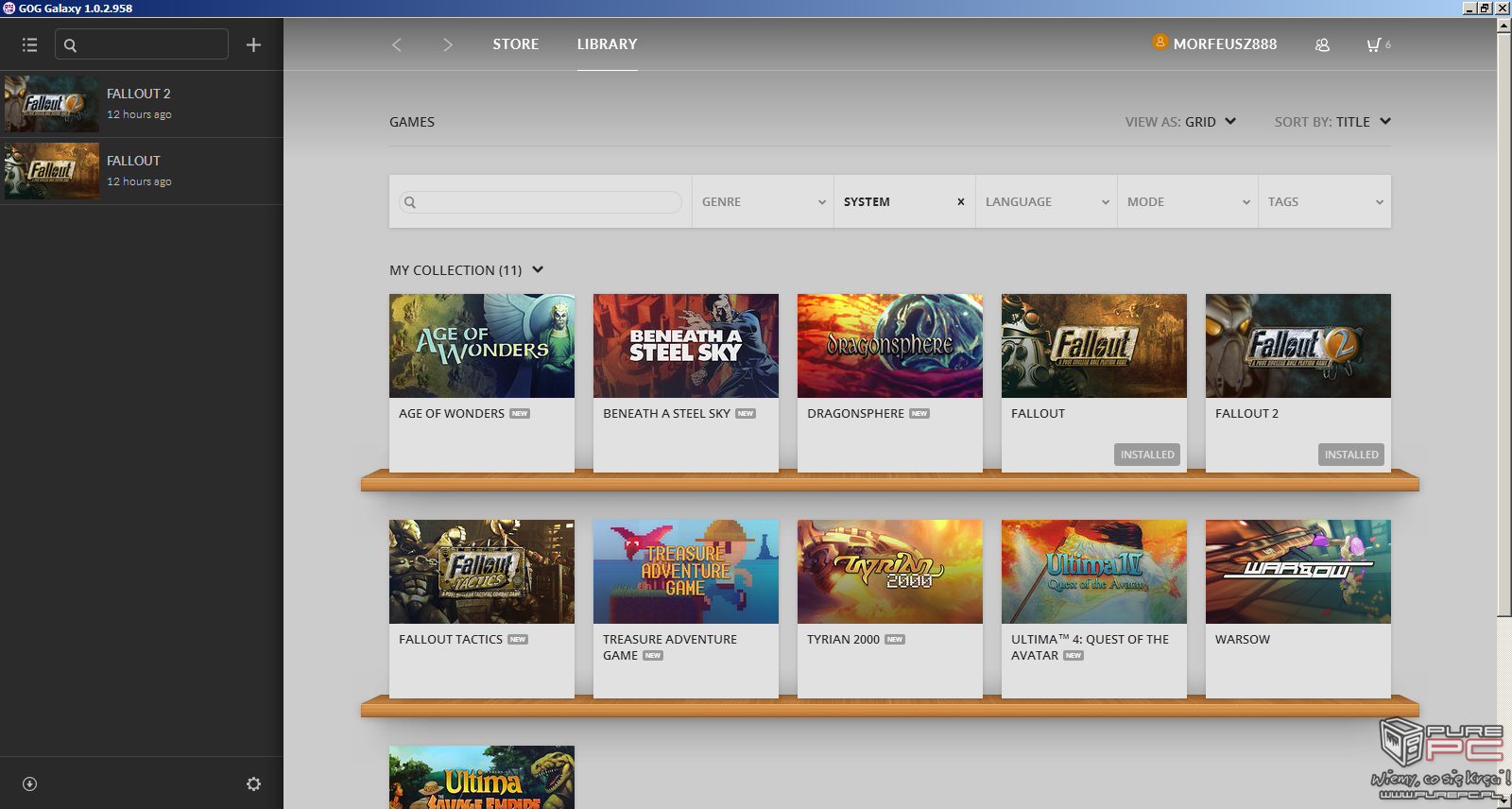Click the vertical scrollbar thumb
This screenshot has height=809, width=1512.
click(x=1503, y=324)
